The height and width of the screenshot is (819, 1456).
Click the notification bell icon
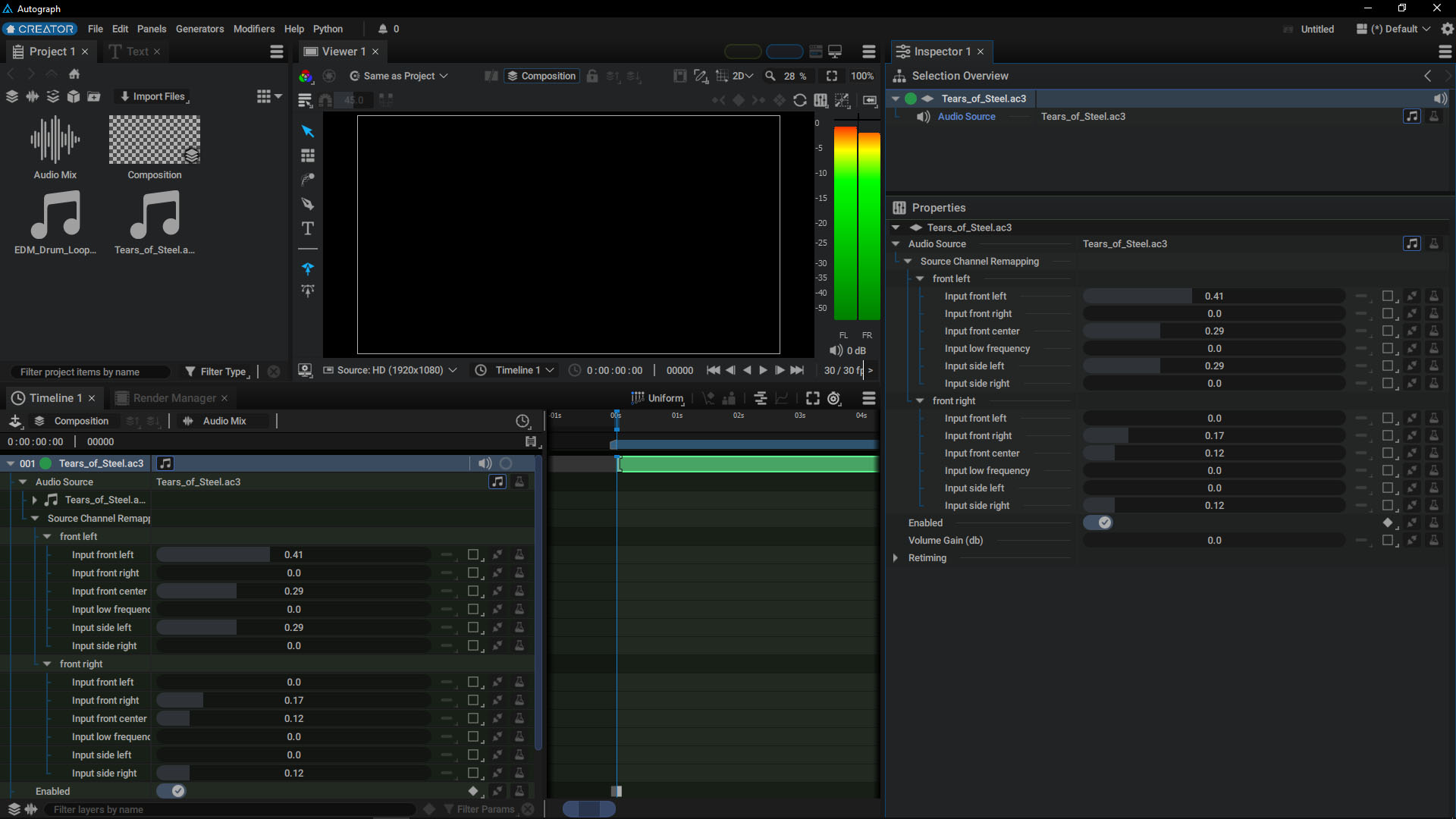click(x=383, y=29)
